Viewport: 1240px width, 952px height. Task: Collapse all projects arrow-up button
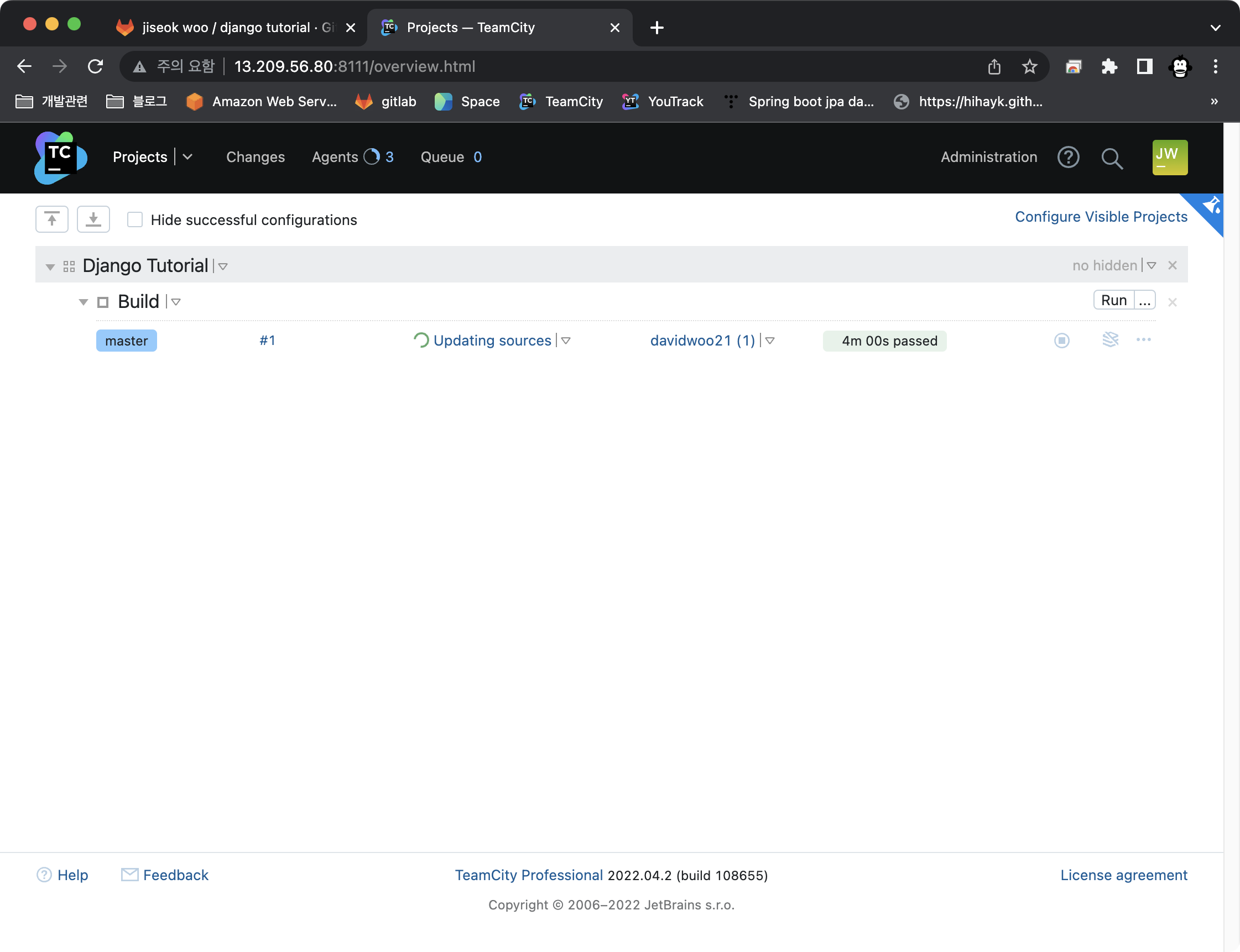pos(52,219)
